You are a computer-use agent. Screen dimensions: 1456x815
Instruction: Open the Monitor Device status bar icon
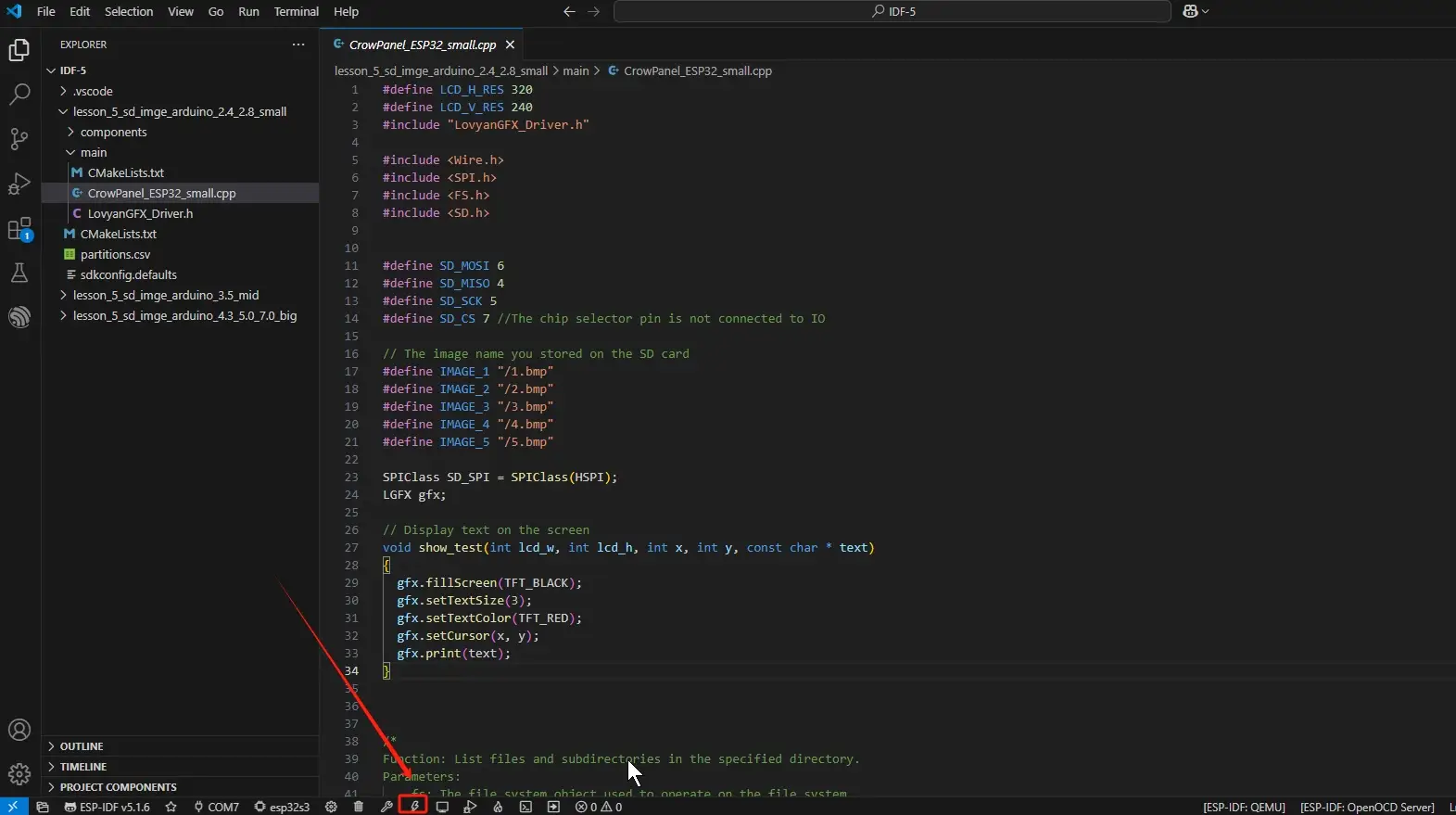pos(442,807)
